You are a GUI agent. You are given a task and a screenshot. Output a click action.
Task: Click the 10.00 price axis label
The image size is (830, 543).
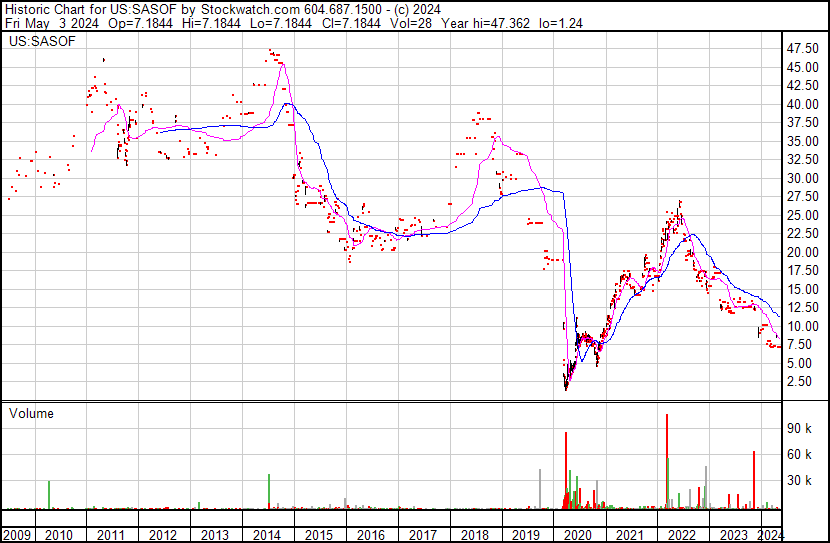click(802, 327)
